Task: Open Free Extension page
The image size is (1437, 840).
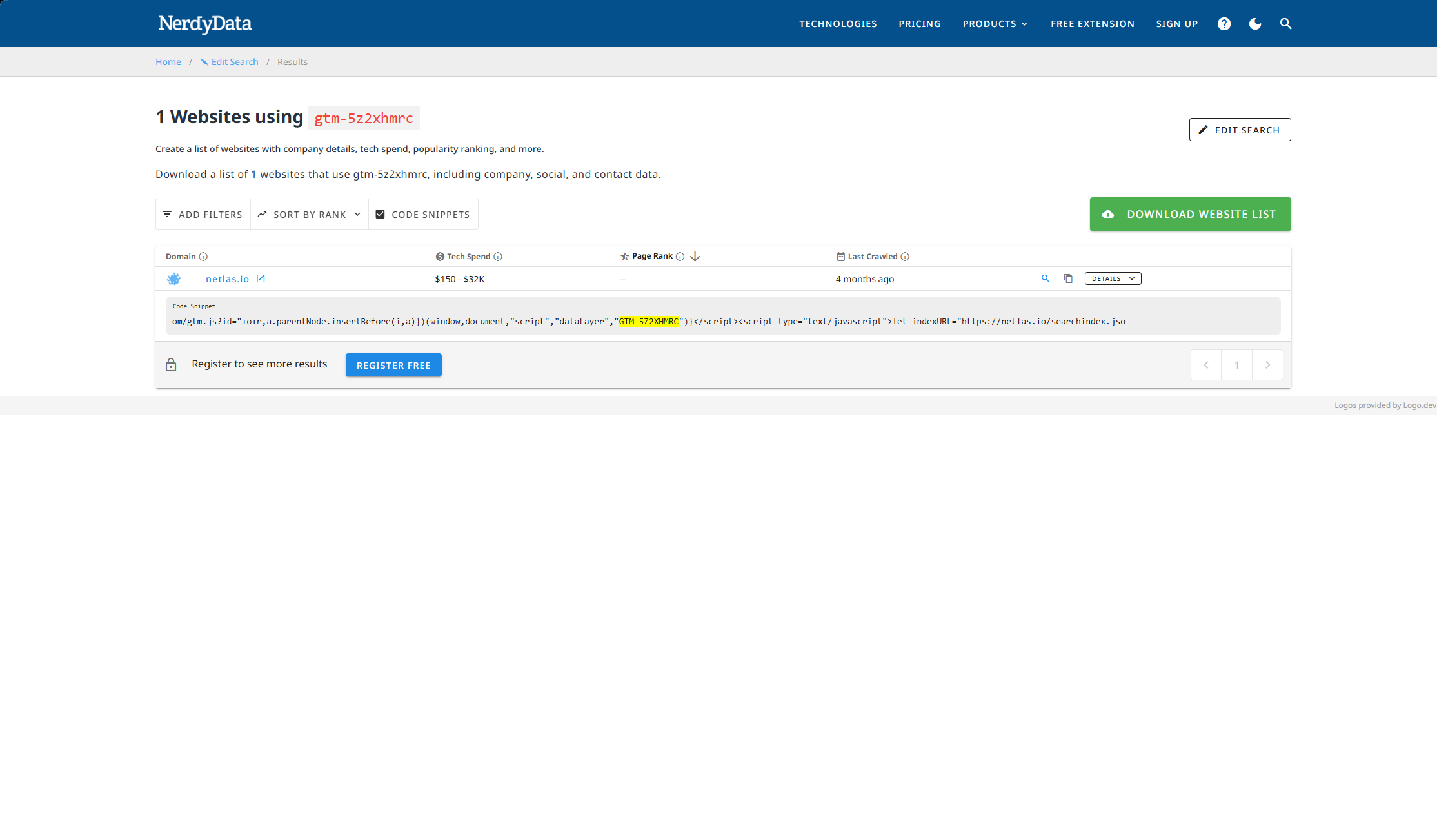Action: pyautogui.click(x=1092, y=24)
